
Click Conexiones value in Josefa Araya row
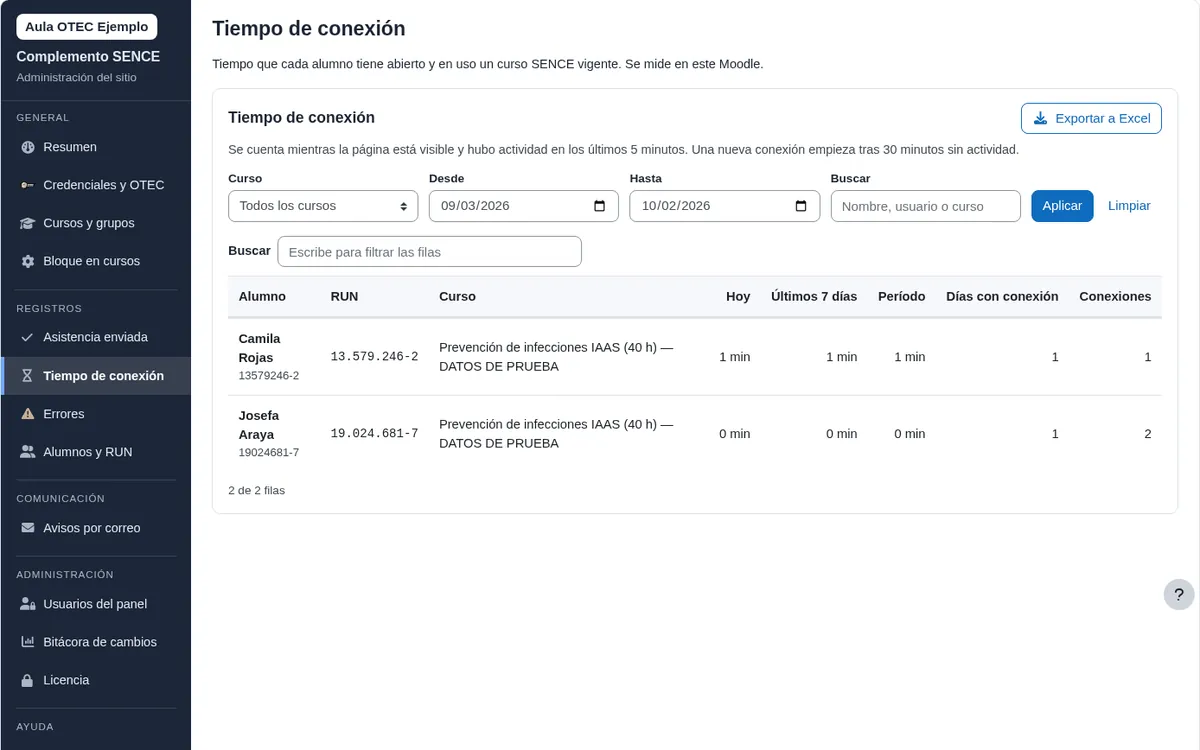pos(1147,434)
